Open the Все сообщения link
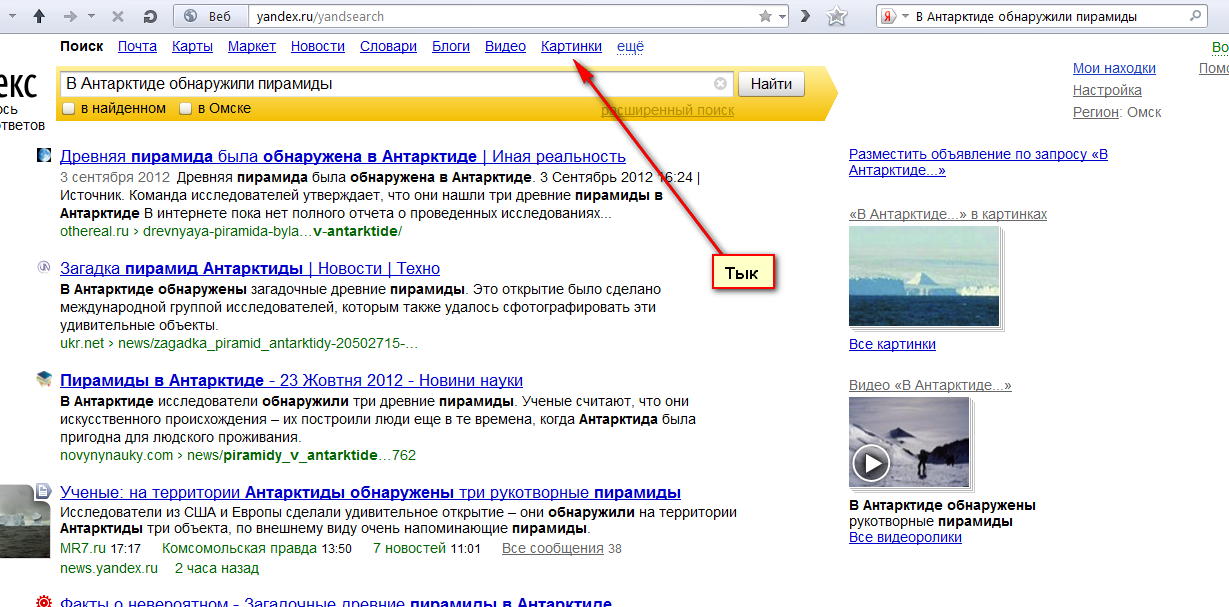 (x=553, y=548)
